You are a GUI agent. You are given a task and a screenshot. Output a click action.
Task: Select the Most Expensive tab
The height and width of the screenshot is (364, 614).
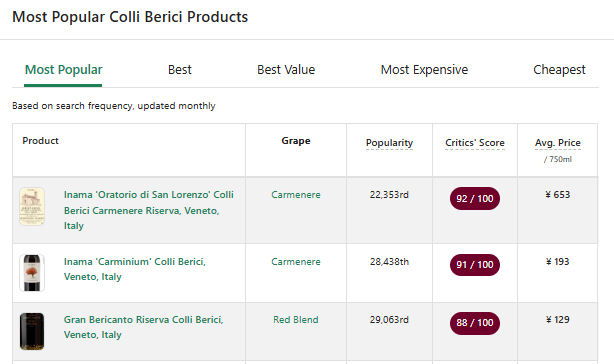point(424,70)
